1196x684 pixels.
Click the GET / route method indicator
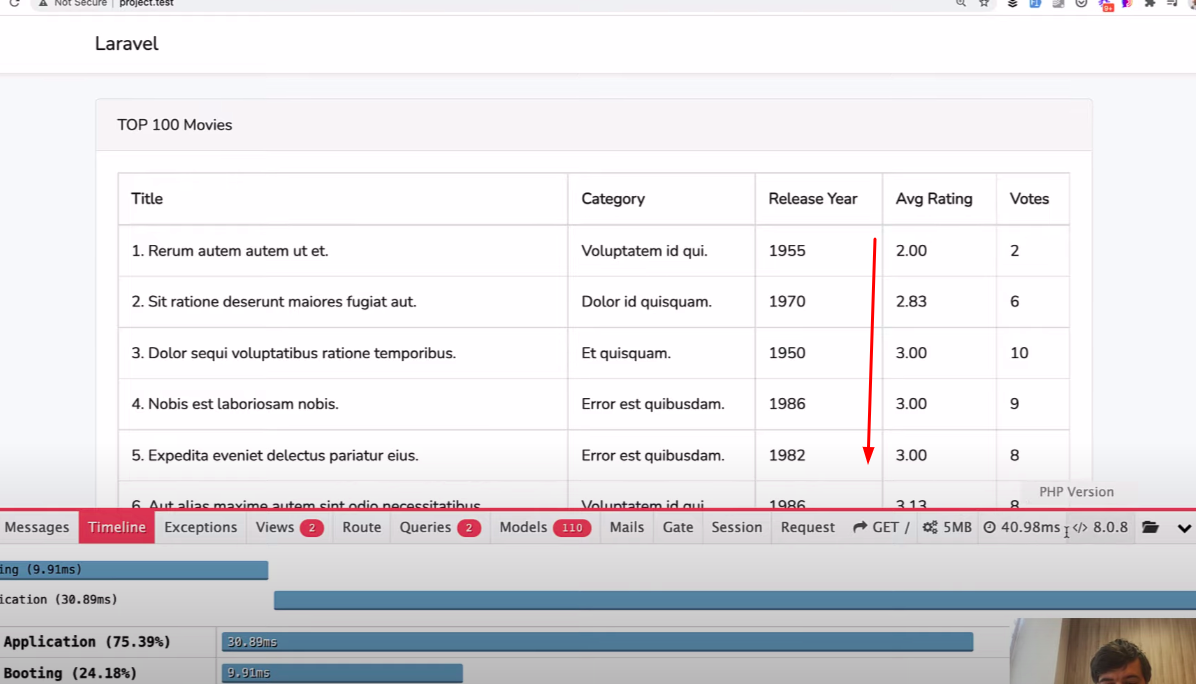pyautogui.click(x=880, y=527)
